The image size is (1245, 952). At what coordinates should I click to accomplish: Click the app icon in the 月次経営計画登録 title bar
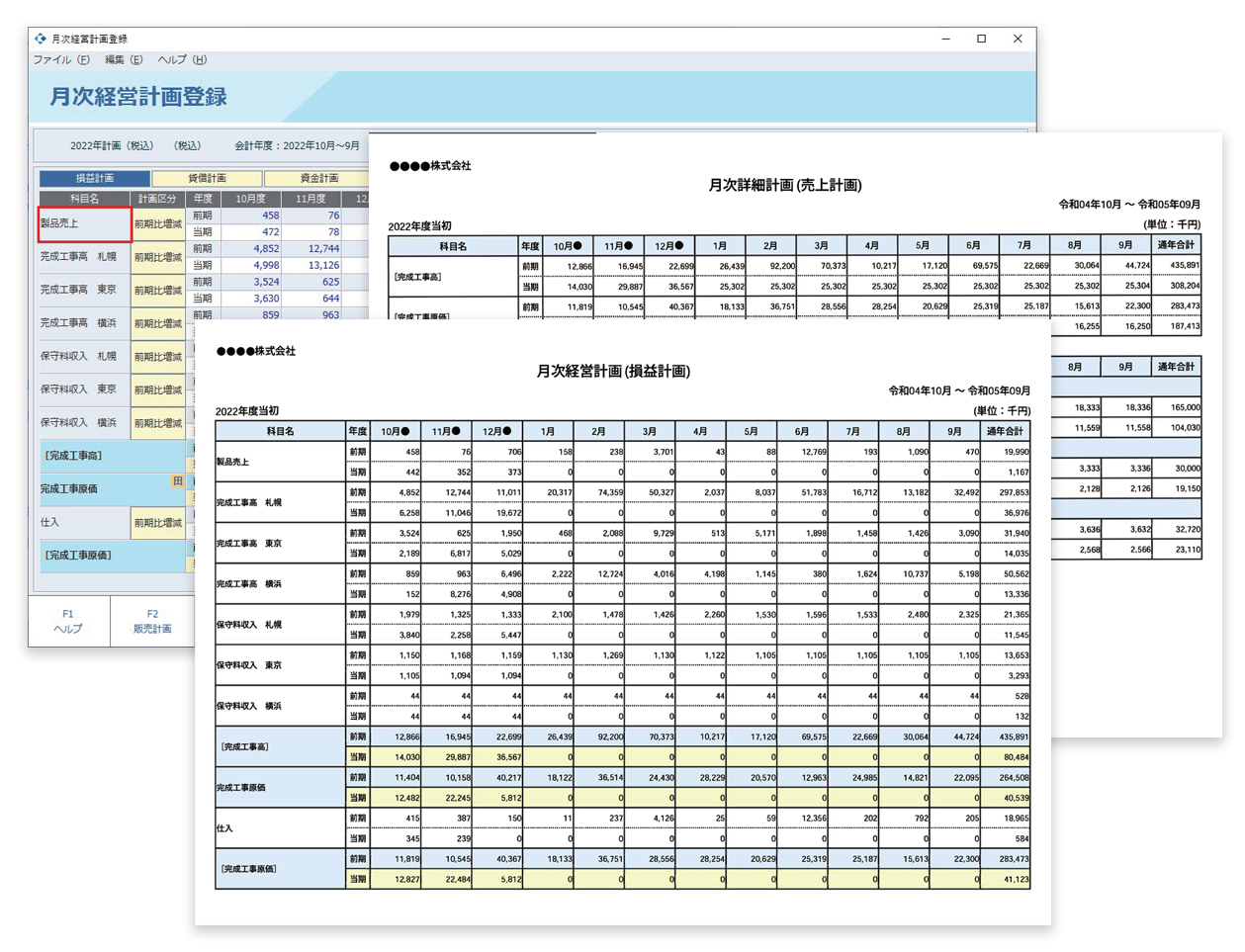(x=41, y=39)
